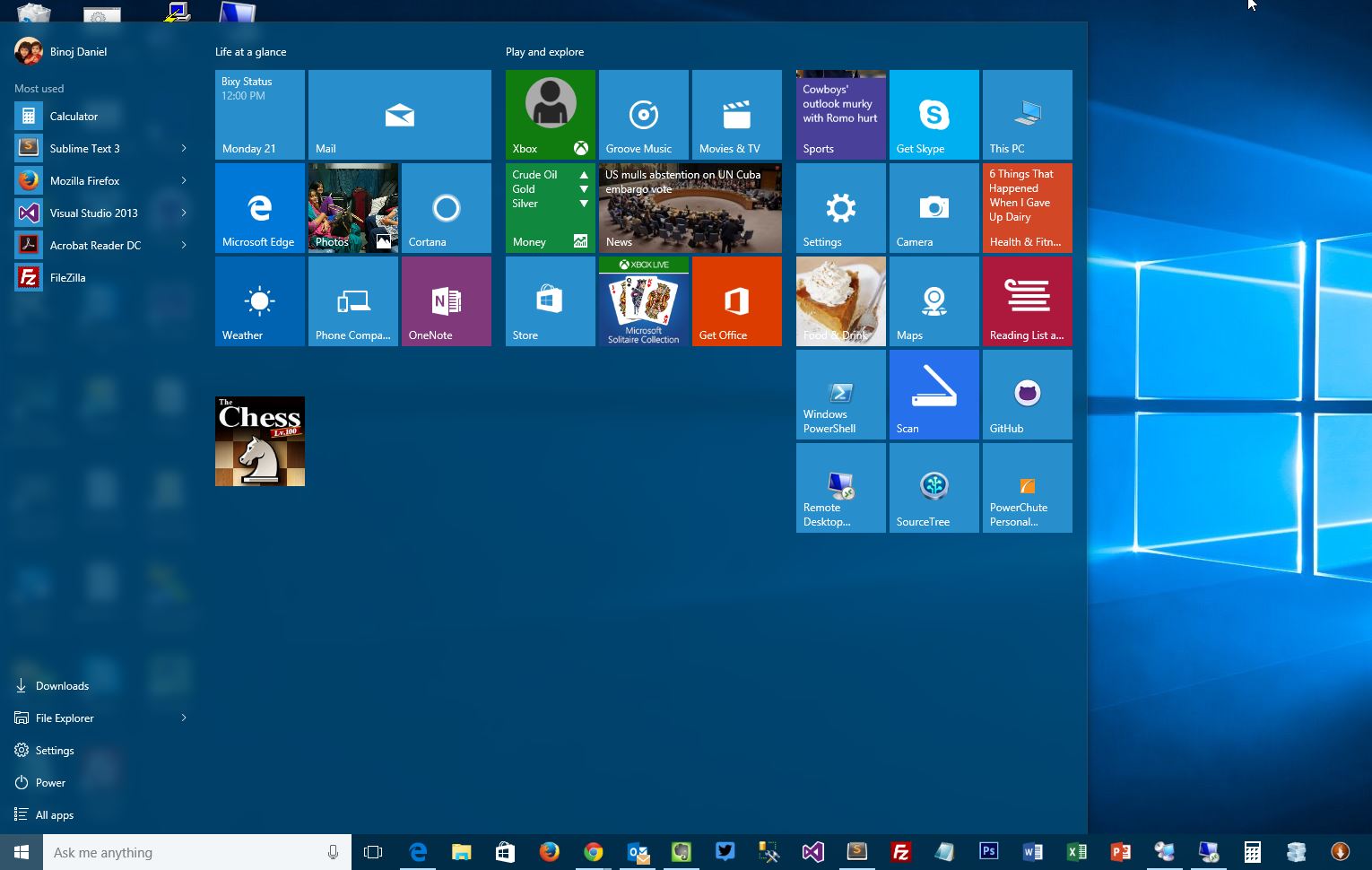Open the Scan tile
Image resolution: width=1372 pixels, height=870 pixels.
point(934,395)
